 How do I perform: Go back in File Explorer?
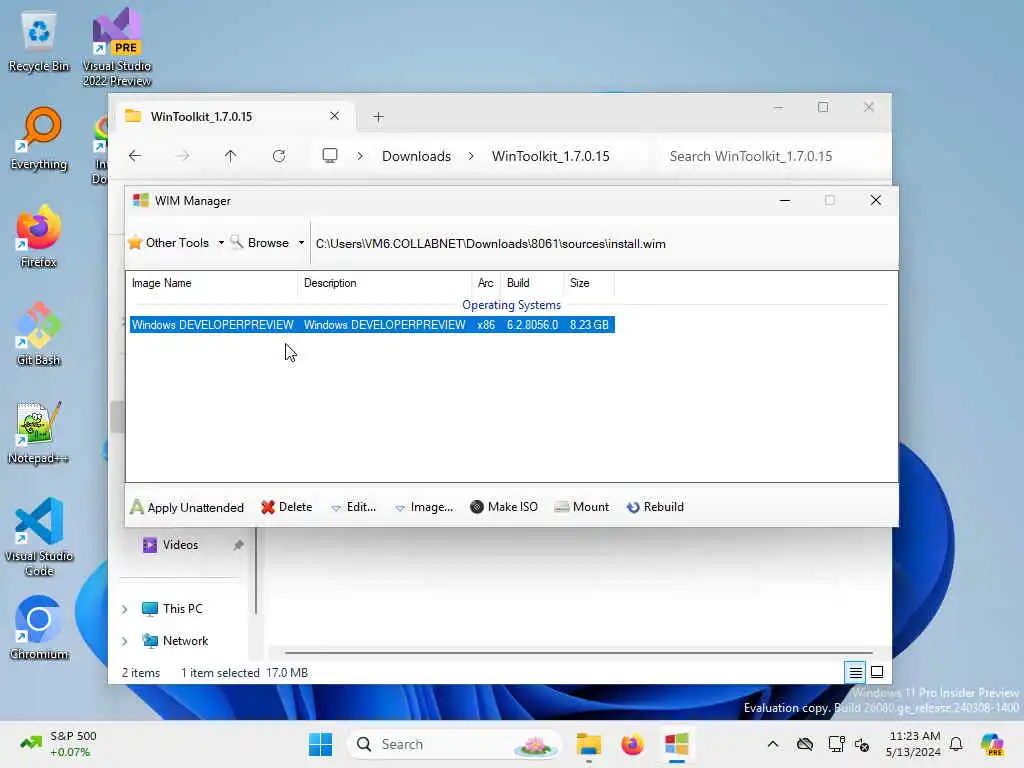[x=135, y=156]
